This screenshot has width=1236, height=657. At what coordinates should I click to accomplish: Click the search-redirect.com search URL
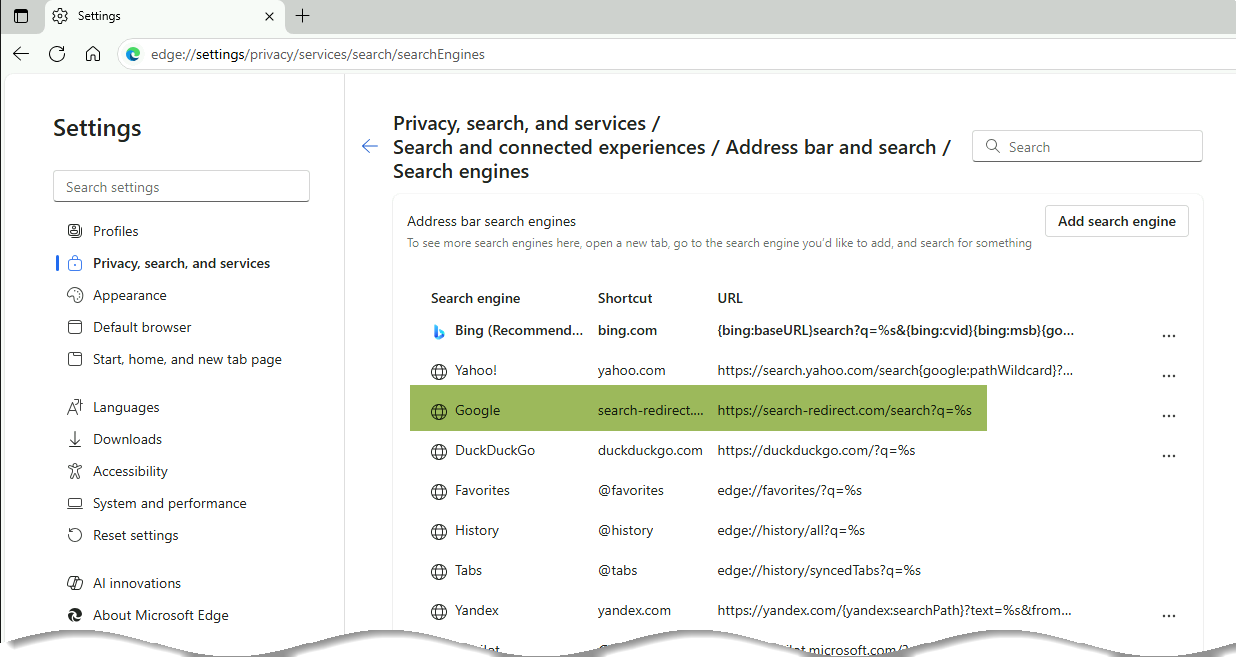845,410
